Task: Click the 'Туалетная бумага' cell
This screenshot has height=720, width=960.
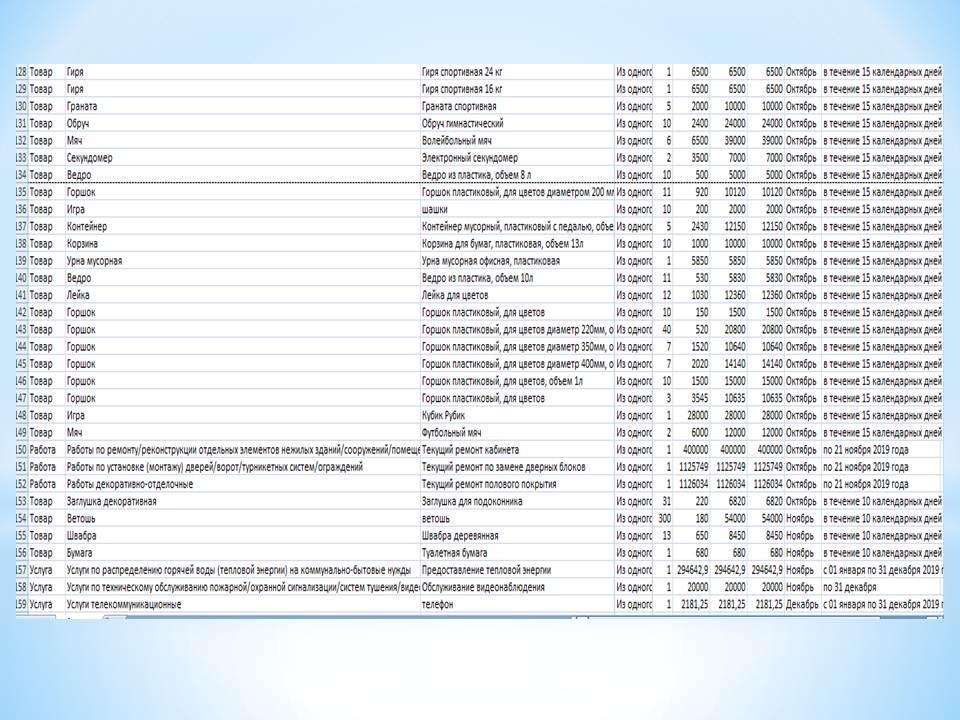Action: [517, 552]
